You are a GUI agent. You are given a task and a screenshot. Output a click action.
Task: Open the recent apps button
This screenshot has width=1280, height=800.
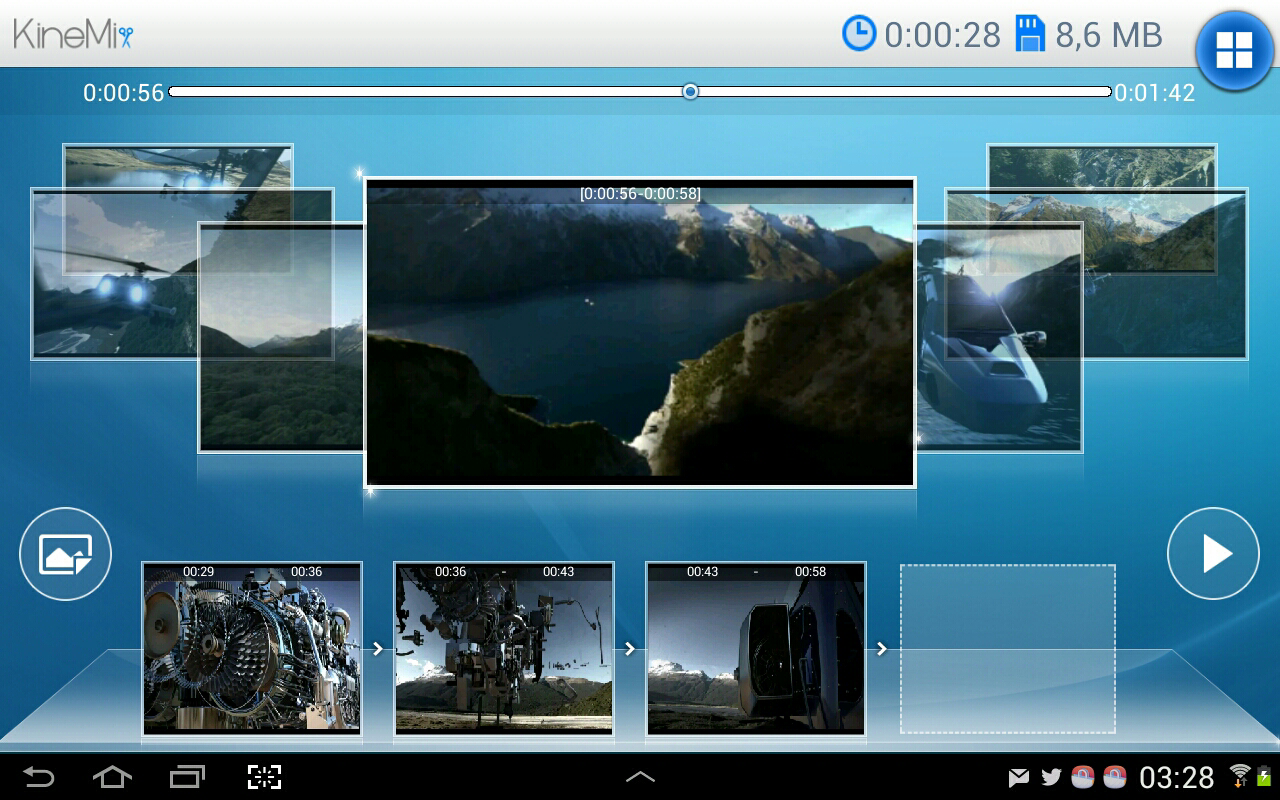187,777
